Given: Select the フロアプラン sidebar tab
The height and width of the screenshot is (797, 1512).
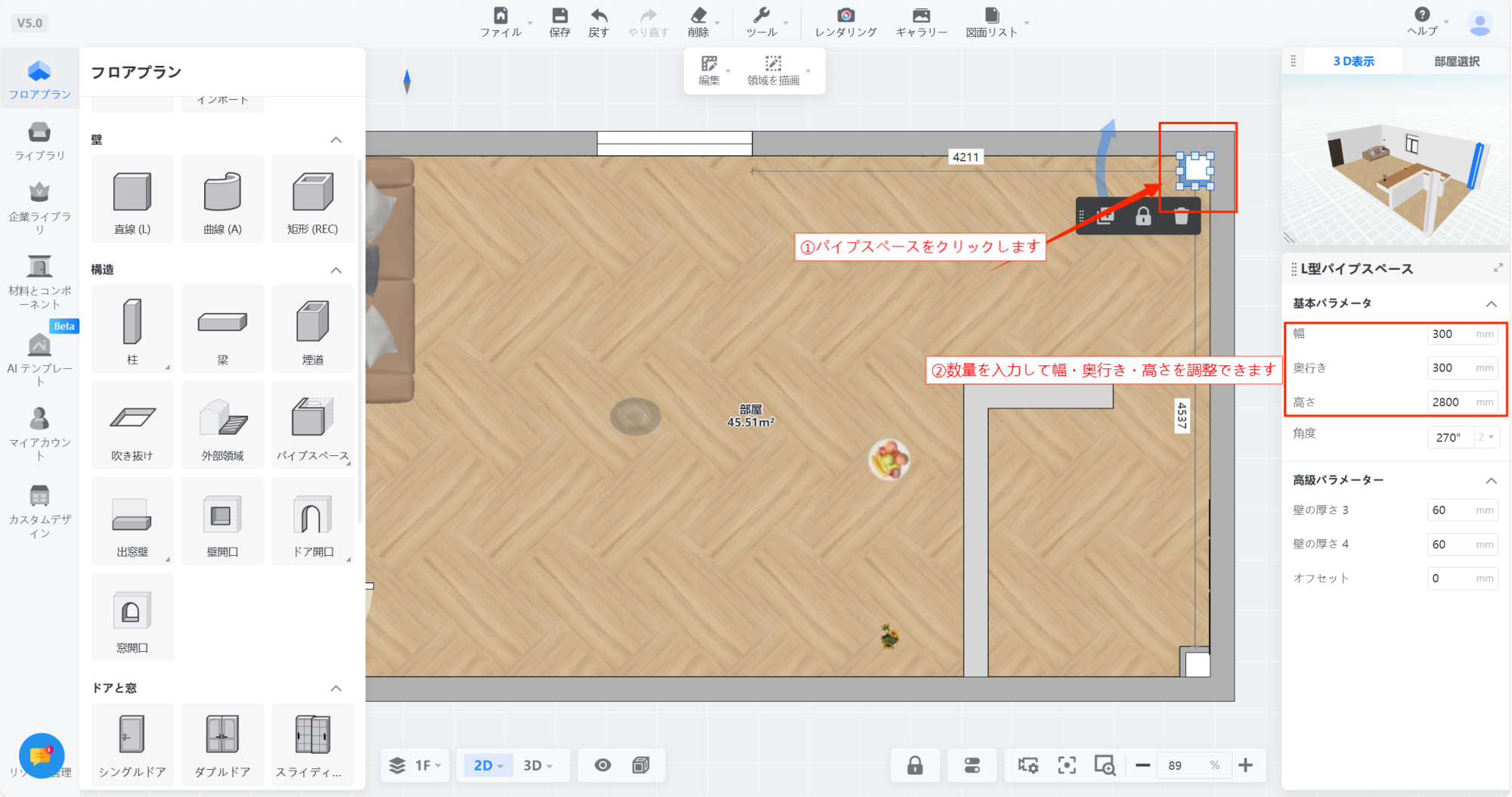Looking at the screenshot, I should point(39,79).
